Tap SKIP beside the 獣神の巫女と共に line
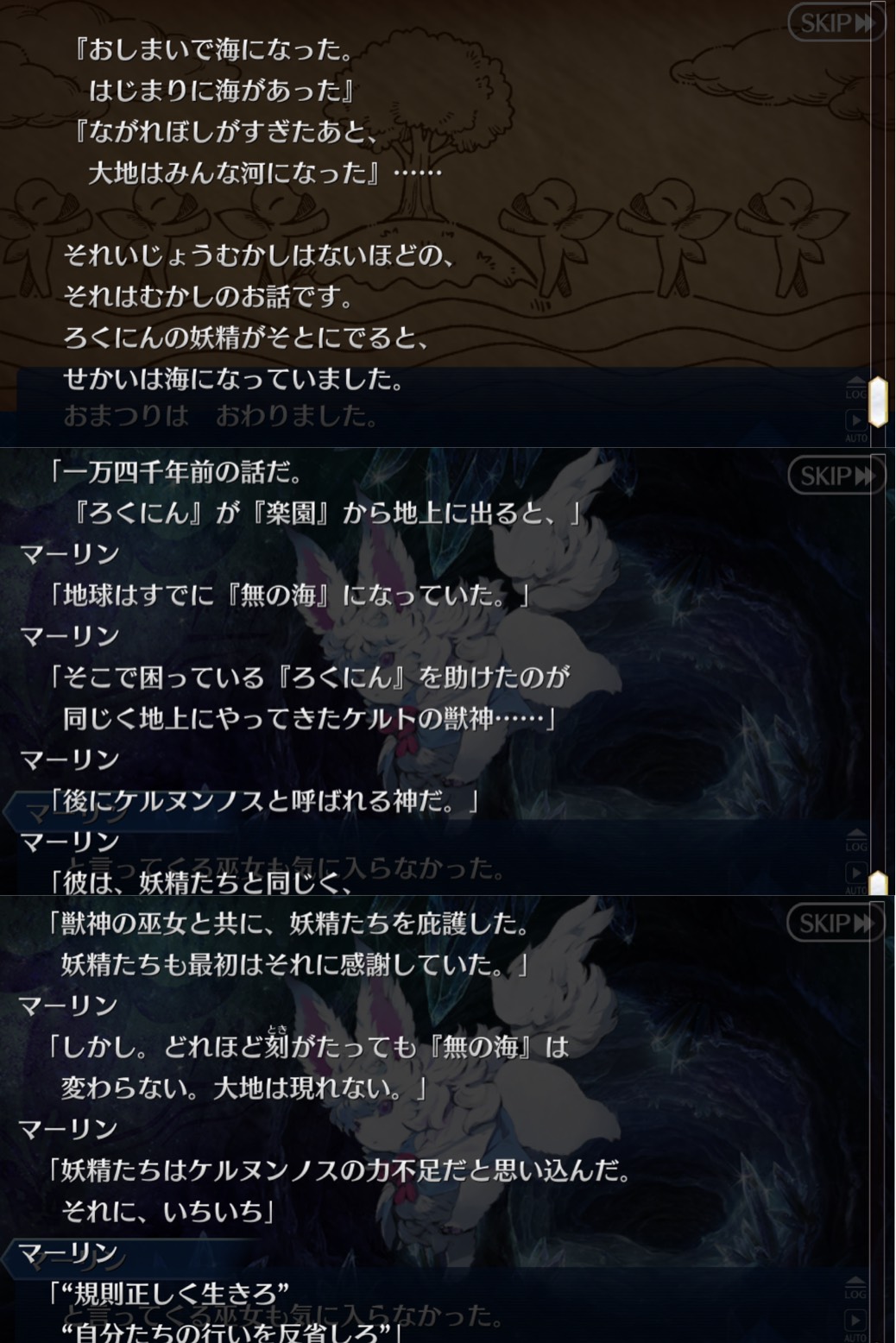This screenshot has height=1343, width=896. pyautogui.click(x=835, y=923)
